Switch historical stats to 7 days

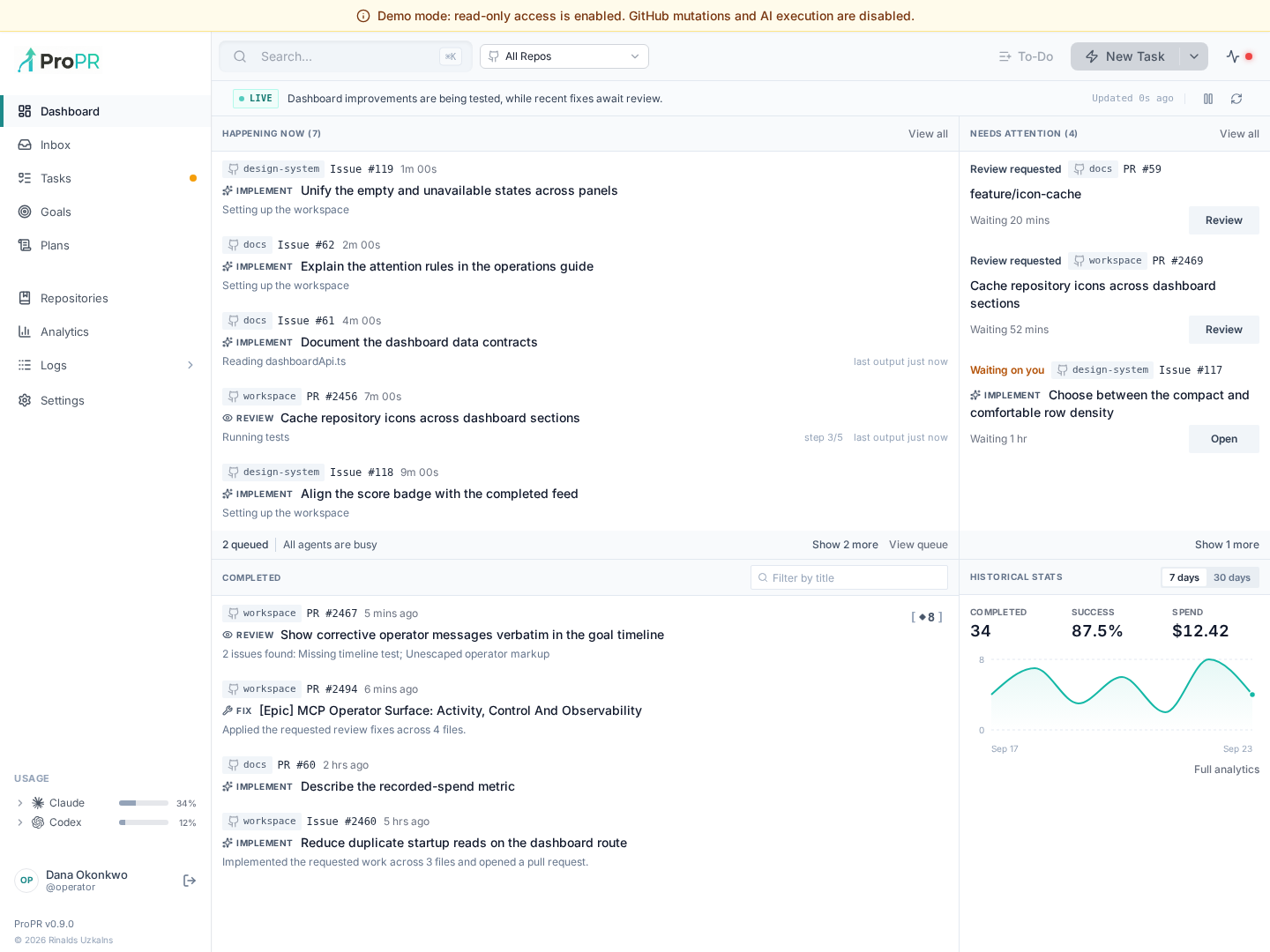point(1184,577)
